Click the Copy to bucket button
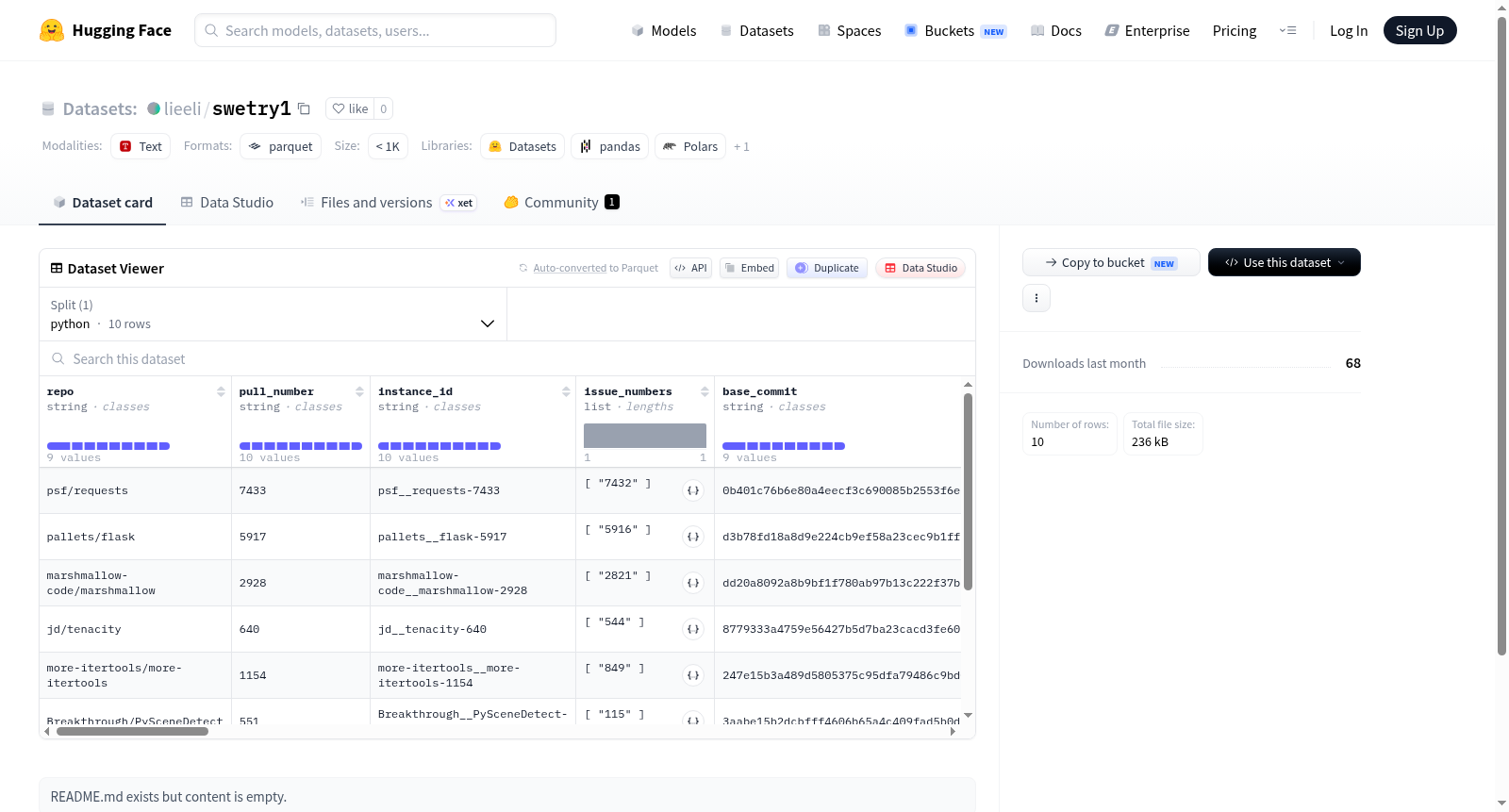 click(1111, 262)
